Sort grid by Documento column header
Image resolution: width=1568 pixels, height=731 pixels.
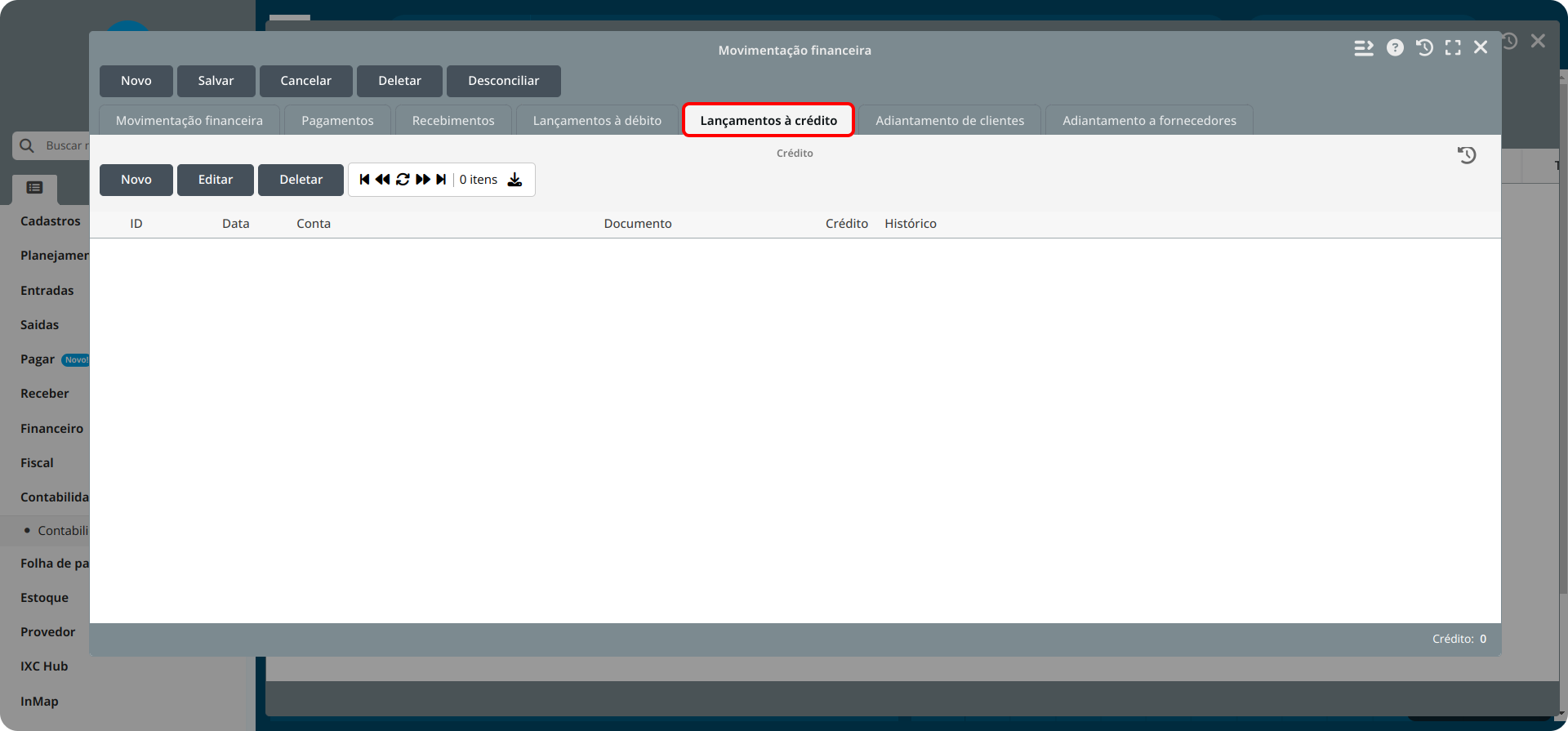point(638,224)
